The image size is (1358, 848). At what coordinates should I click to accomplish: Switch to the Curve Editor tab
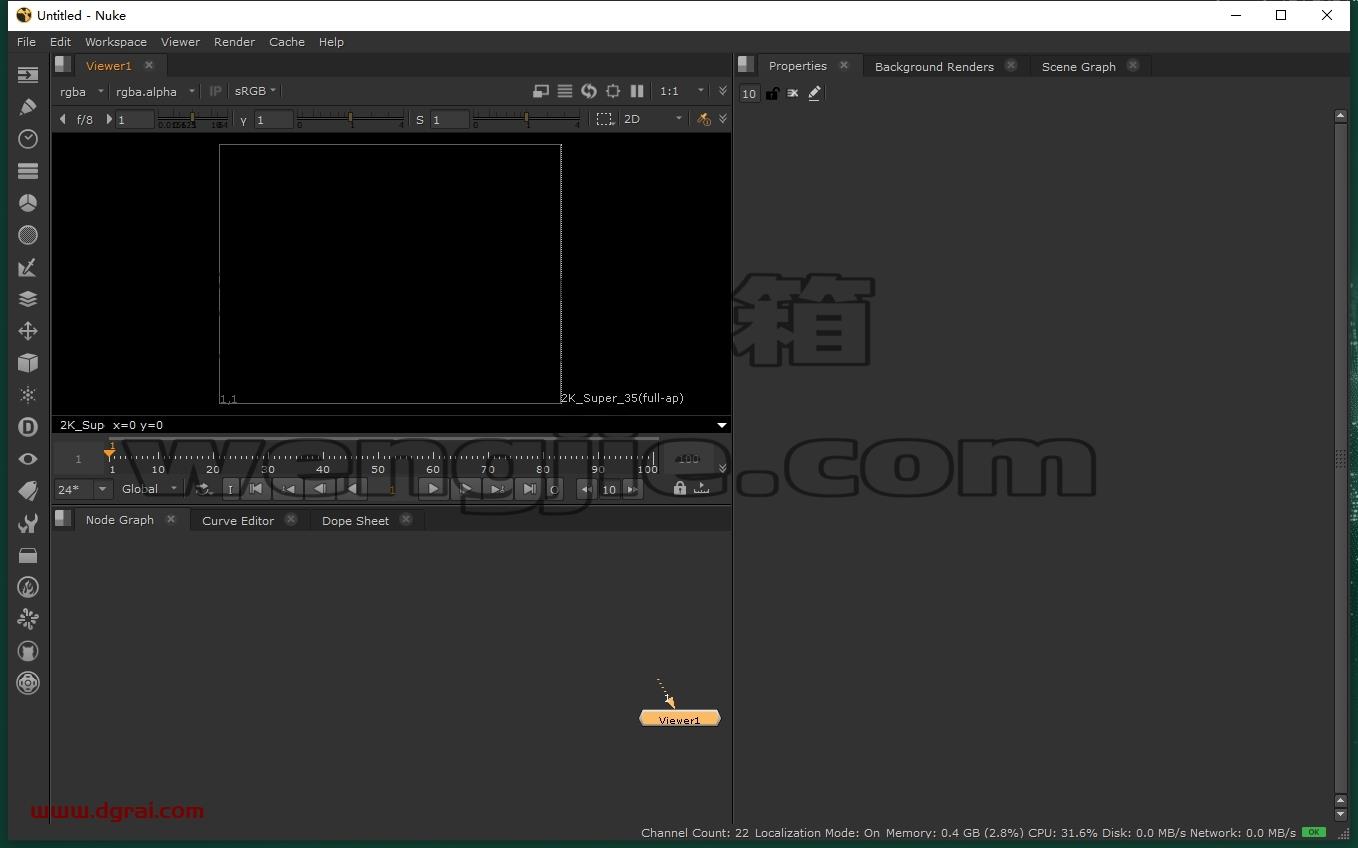(238, 520)
